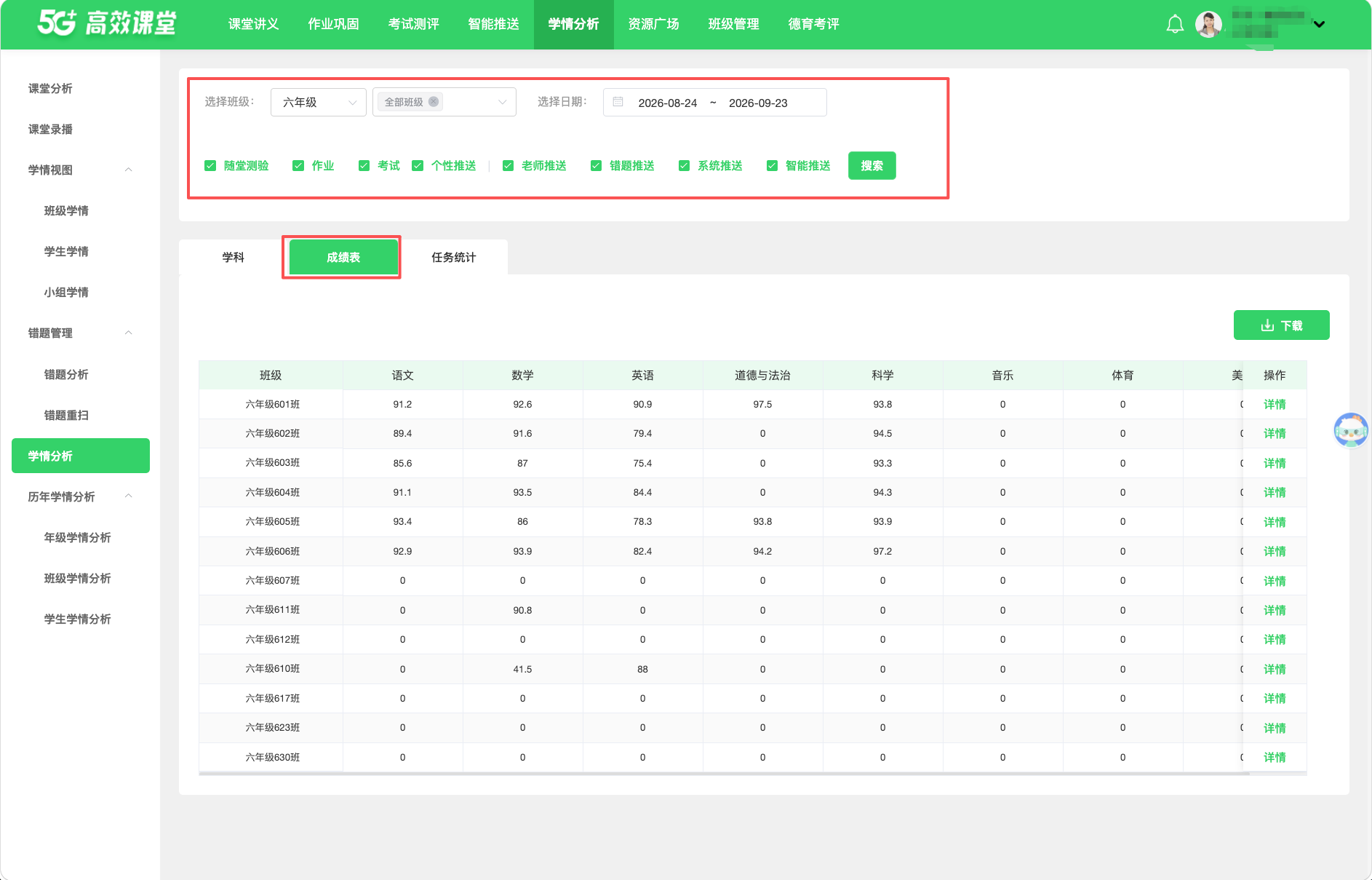Collapse the 学情视图 sidebar group
The height and width of the screenshot is (880, 1372).
click(x=129, y=170)
